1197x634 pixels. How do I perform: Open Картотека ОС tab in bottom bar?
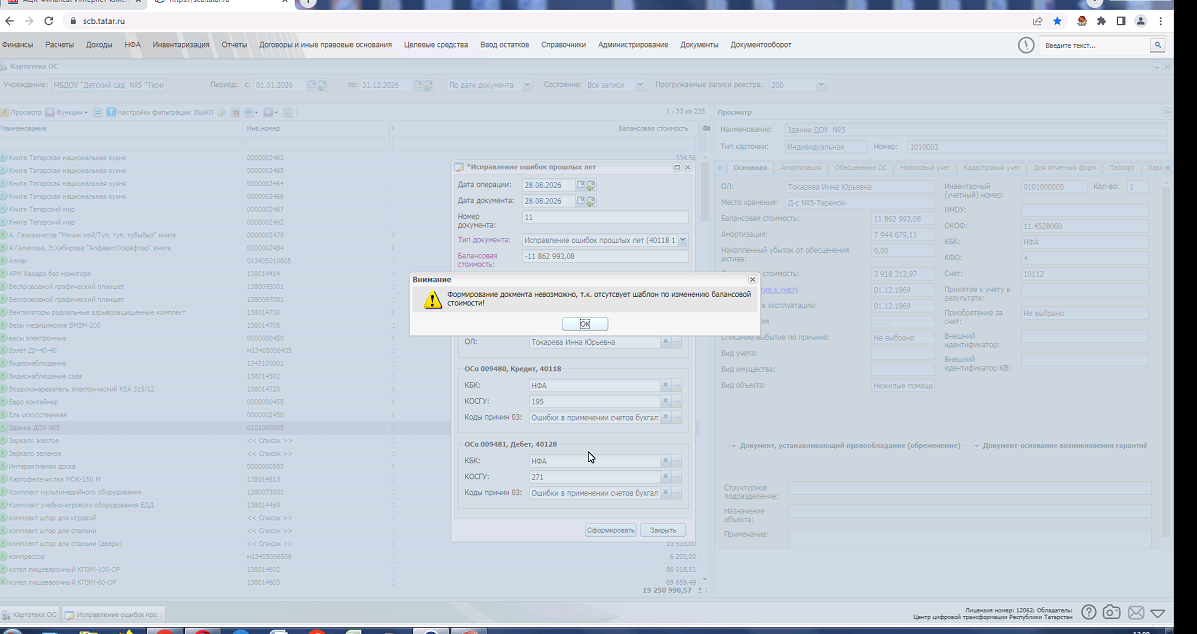point(30,614)
